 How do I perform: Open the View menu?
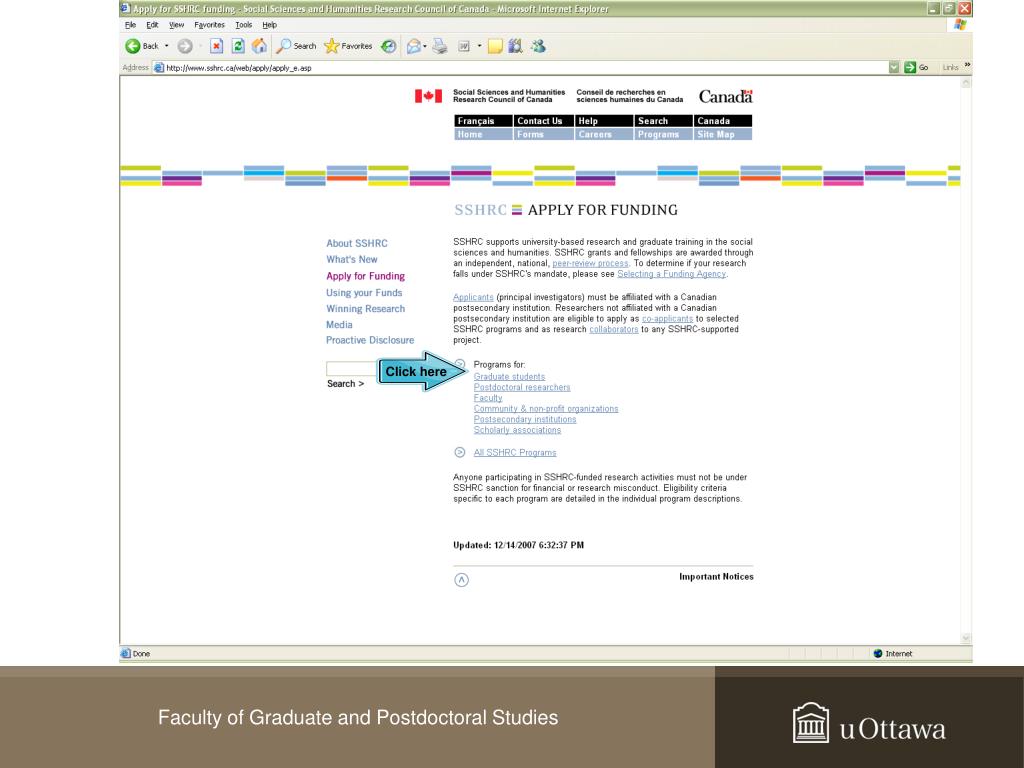pyautogui.click(x=176, y=25)
